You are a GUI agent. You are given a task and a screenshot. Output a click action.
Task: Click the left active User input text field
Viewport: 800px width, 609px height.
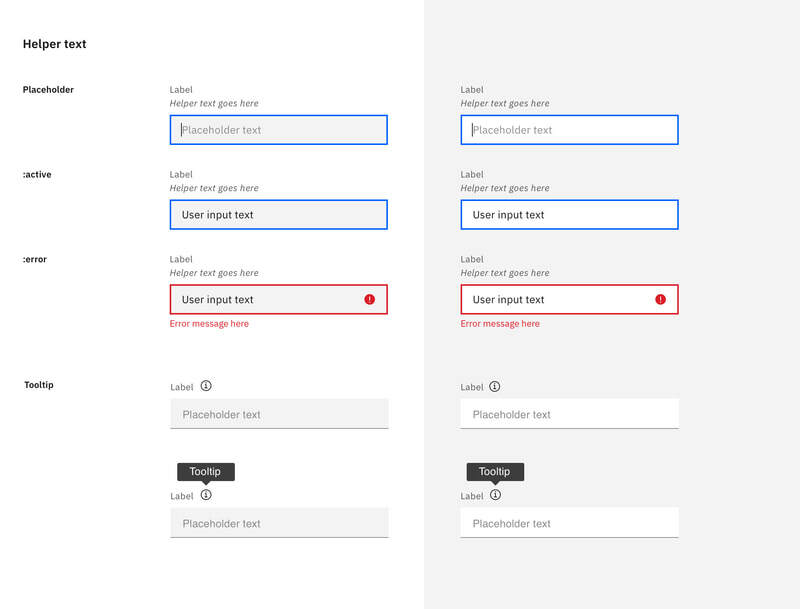279,215
